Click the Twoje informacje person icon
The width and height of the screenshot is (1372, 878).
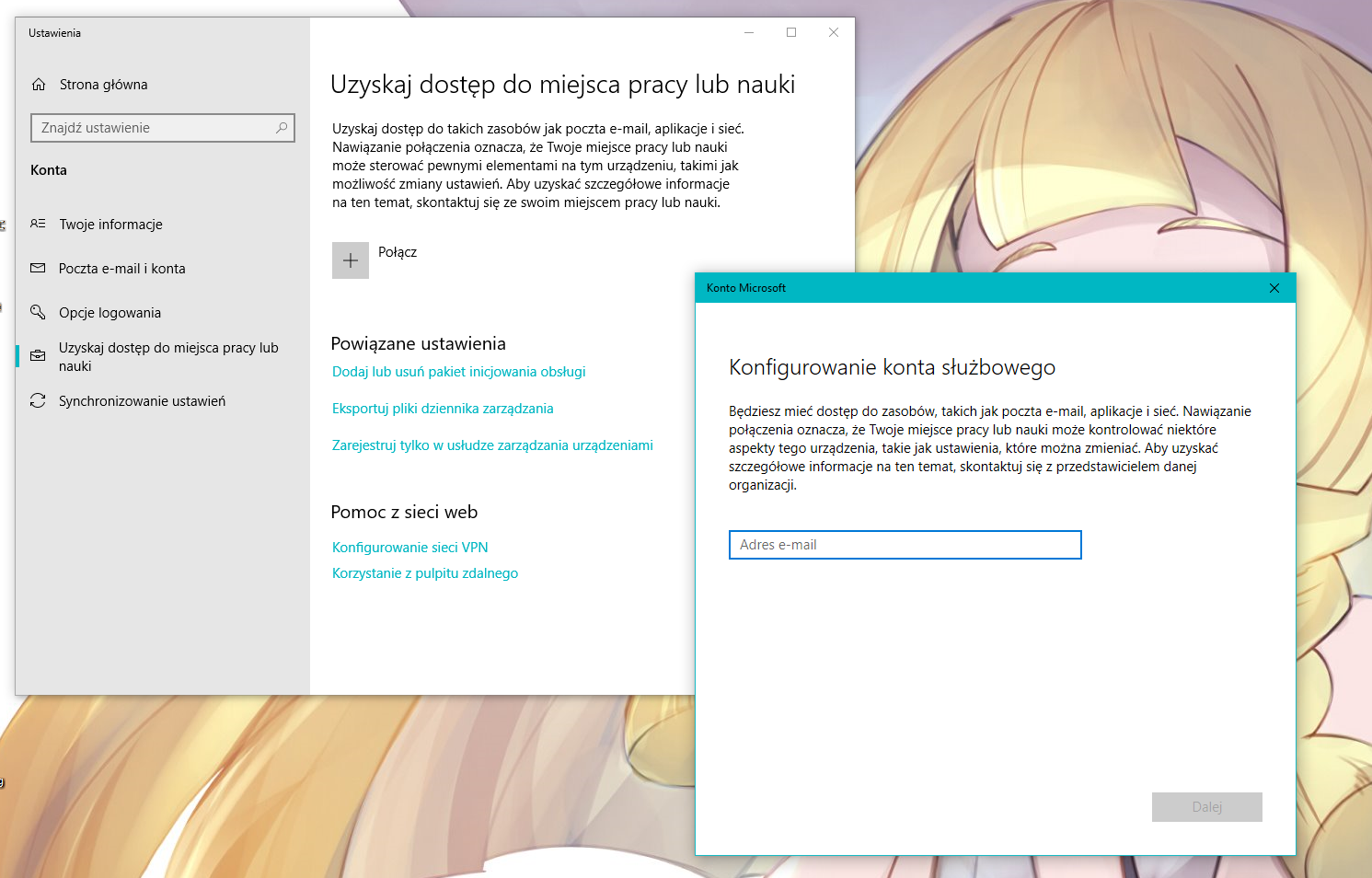click(38, 224)
